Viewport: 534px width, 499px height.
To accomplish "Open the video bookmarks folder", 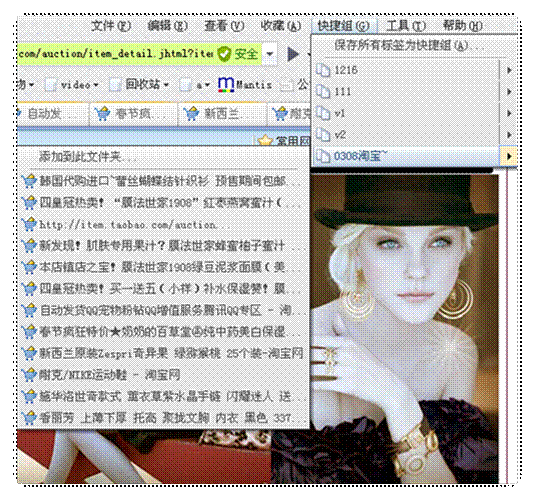I will click(73, 85).
